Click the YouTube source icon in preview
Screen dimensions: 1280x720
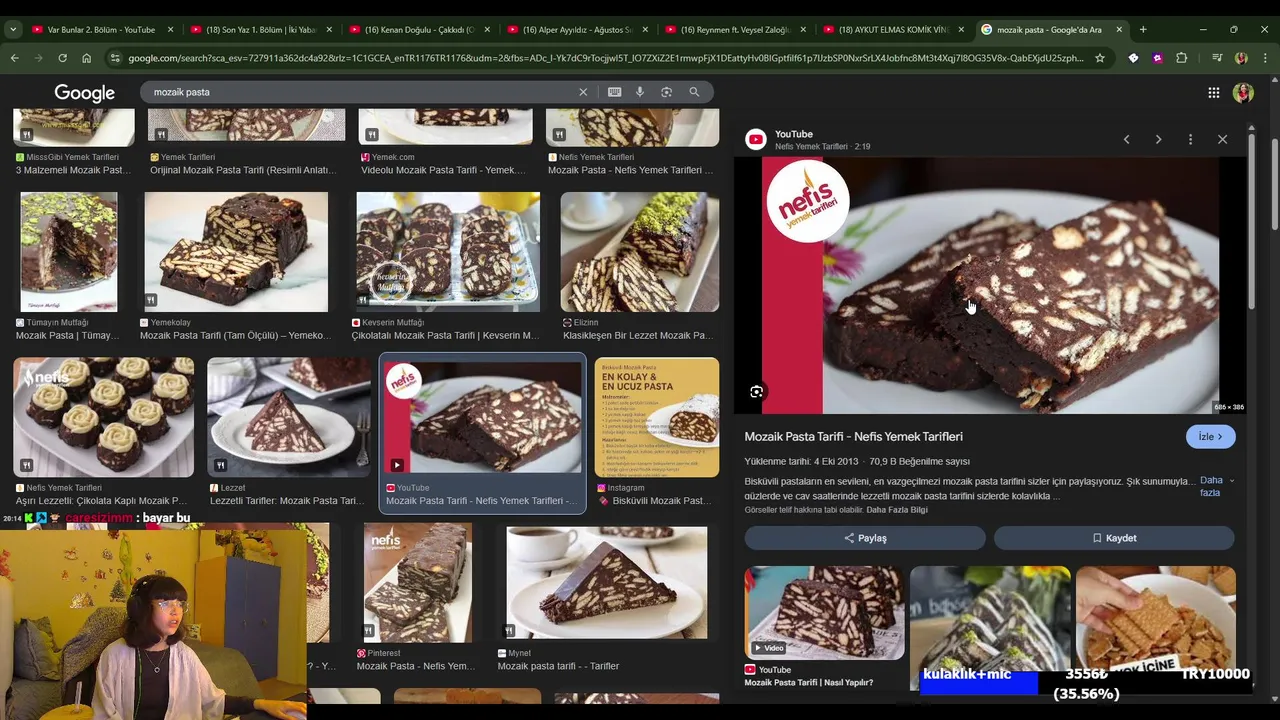coord(756,140)
